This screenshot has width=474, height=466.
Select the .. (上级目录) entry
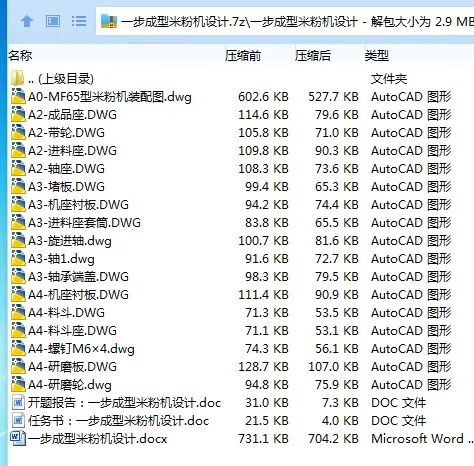(61, 79)
